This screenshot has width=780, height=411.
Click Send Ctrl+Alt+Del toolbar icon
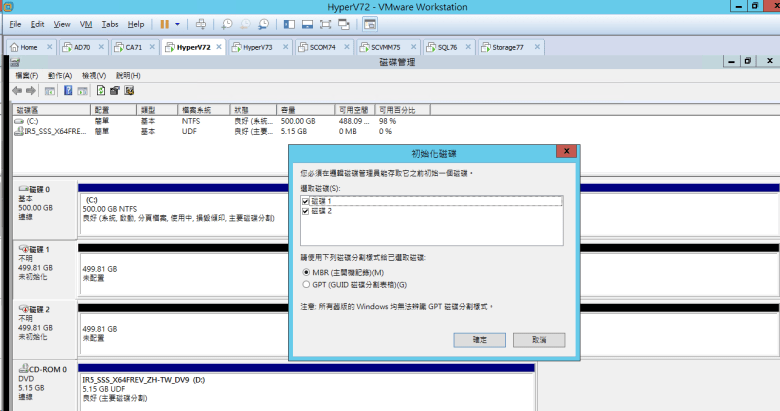pos(202,23)
